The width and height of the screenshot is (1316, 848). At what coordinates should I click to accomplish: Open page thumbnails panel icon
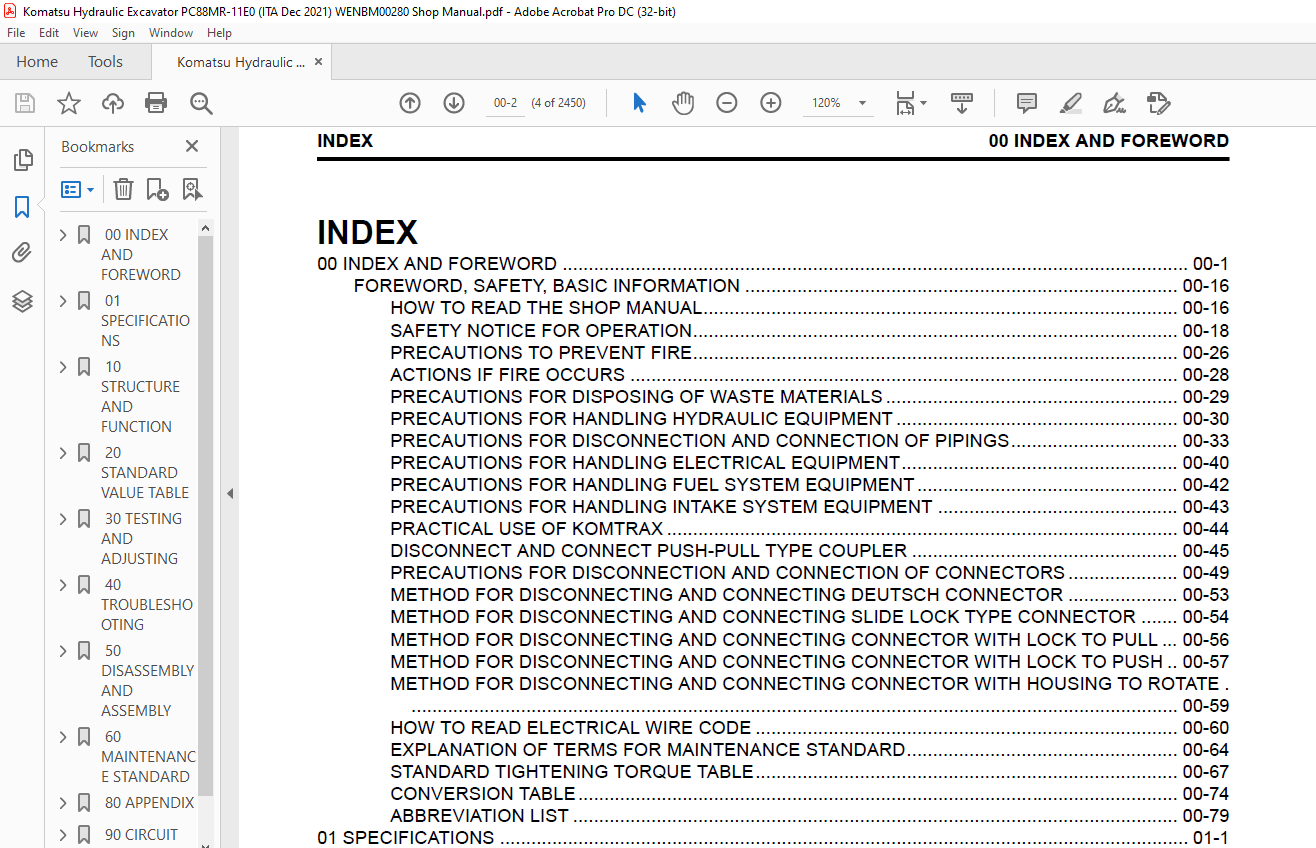22,160
